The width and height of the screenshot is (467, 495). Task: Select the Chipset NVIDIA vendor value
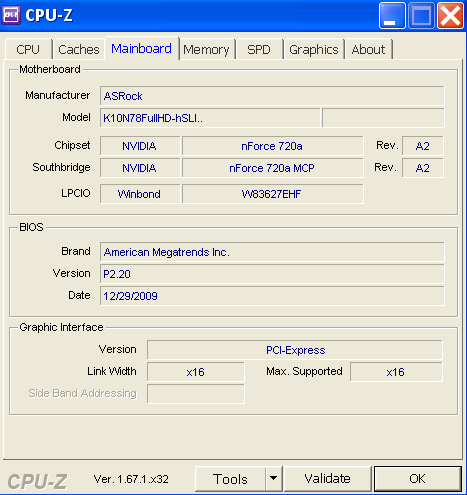[140, 146]
